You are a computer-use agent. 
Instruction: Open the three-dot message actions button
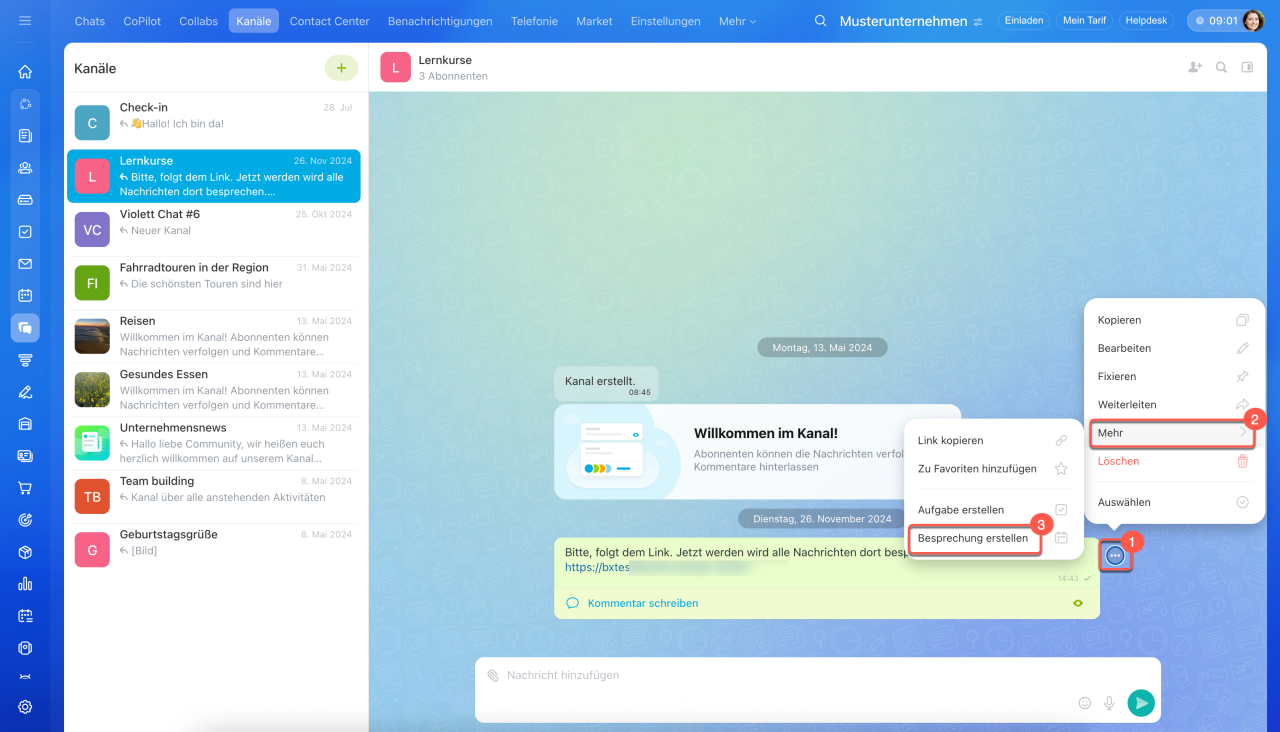pyautogui.click(x=1116, y=555)
